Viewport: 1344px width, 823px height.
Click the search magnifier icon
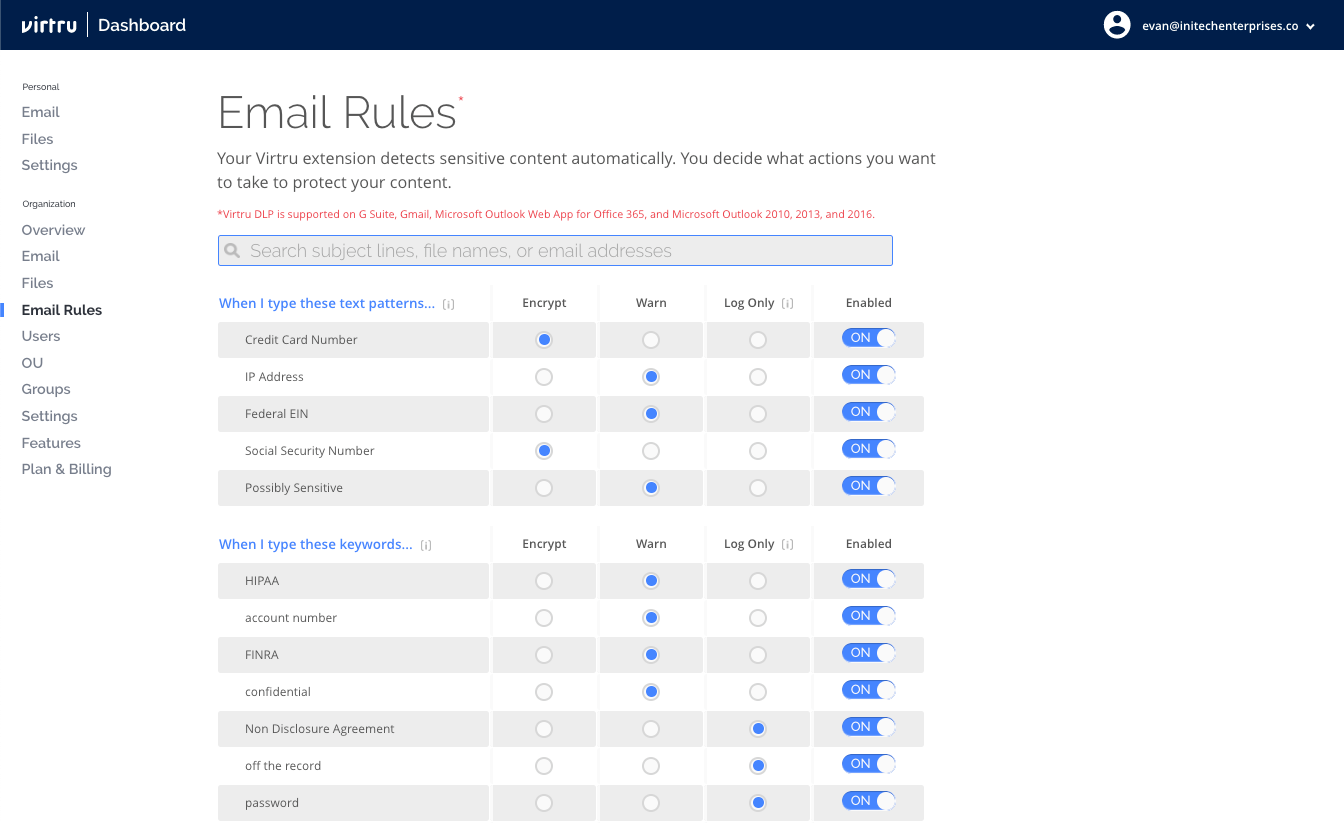[233, 251]
